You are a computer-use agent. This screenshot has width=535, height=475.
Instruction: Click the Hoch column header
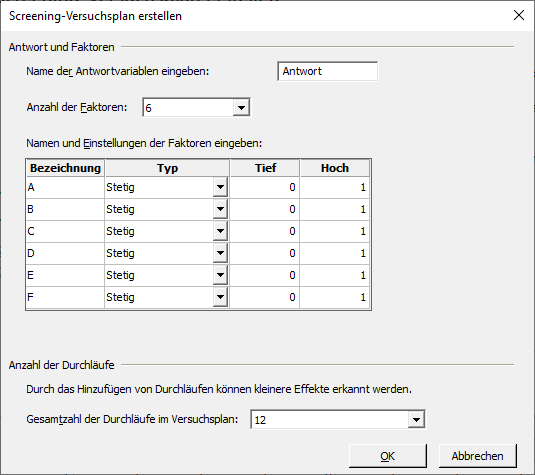pyautogui.click(x=335, y=168)
